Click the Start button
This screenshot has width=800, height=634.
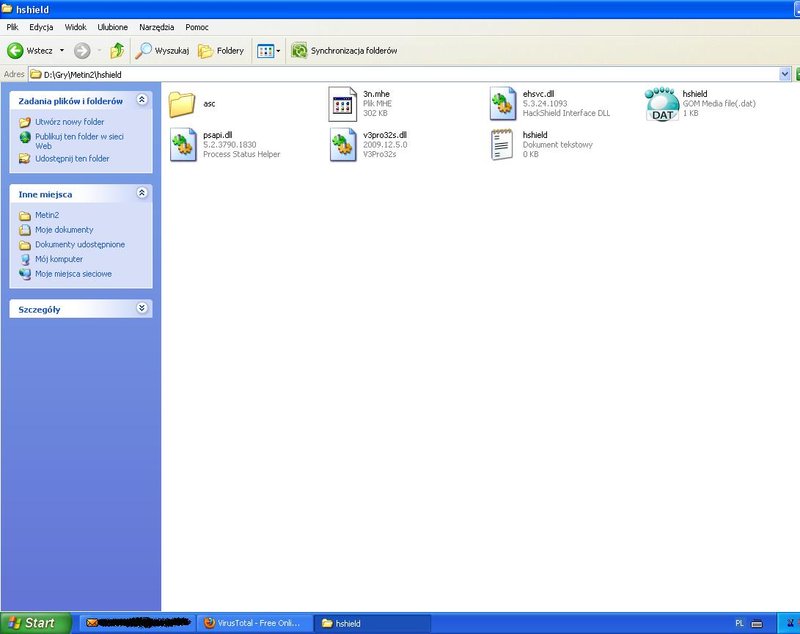[x=36, y=623]
